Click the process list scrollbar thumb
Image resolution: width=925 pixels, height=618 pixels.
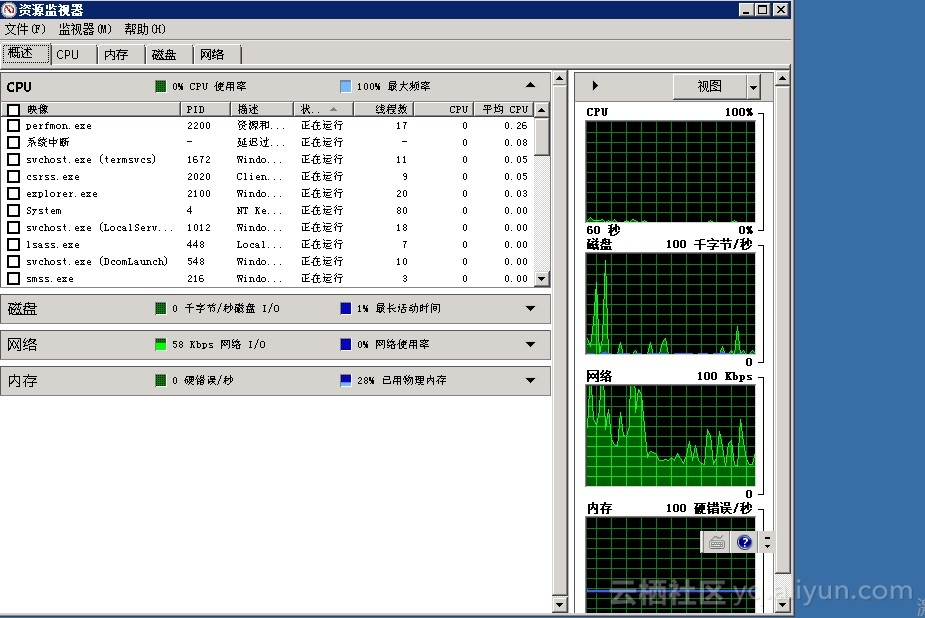click(x=542, y=136)
